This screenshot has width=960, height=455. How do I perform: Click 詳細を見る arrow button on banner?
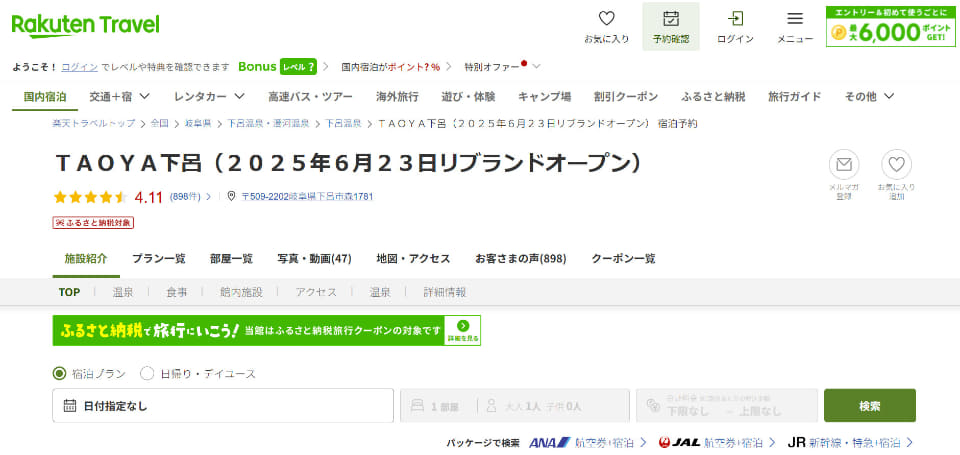[x=463, y=331]
